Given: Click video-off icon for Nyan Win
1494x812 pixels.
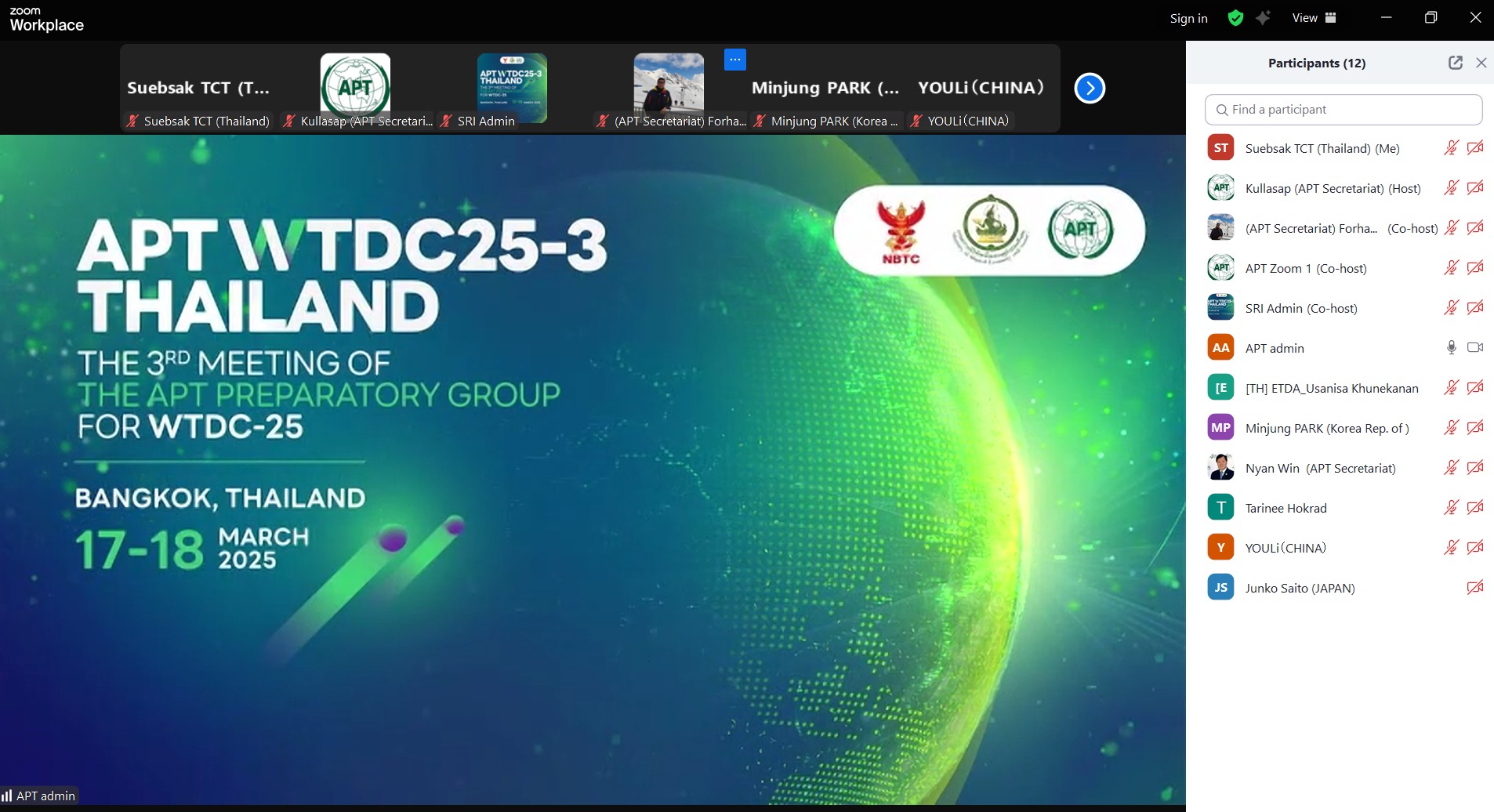Looking at the screenshot, I should [x=1475, y=467].
